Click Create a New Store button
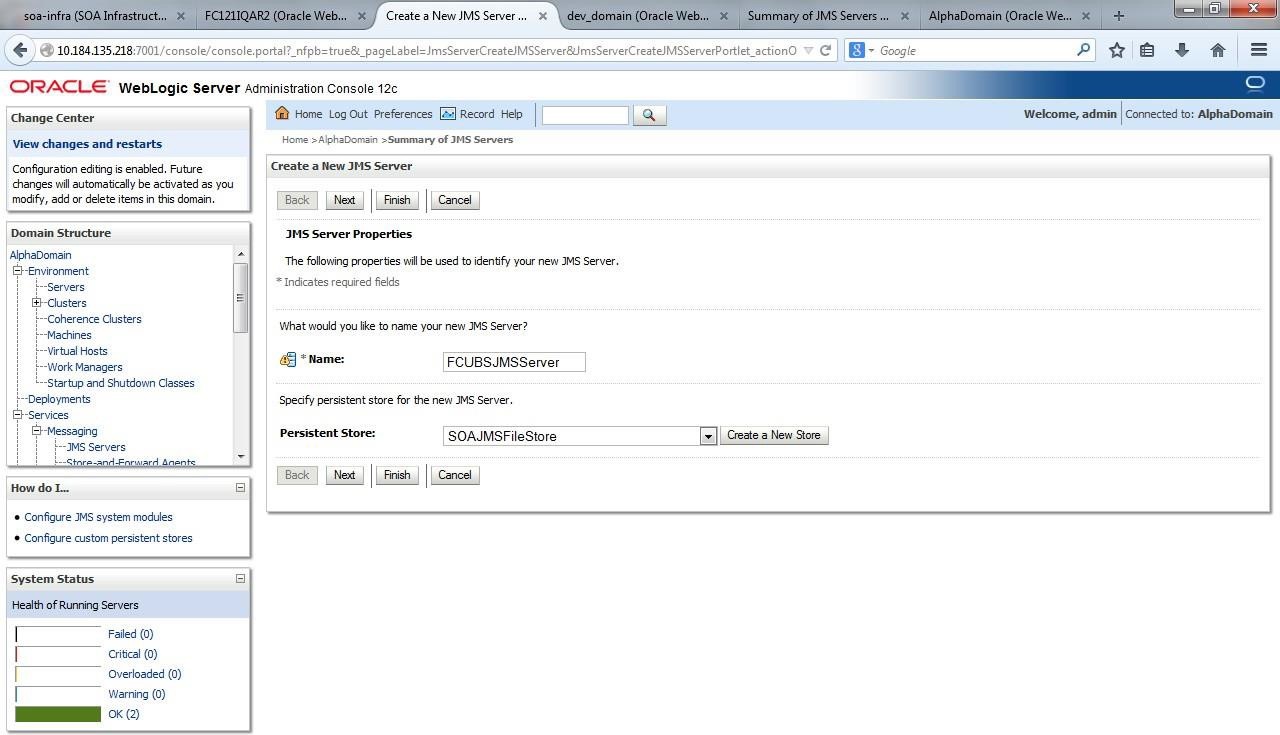 point(774,435)
